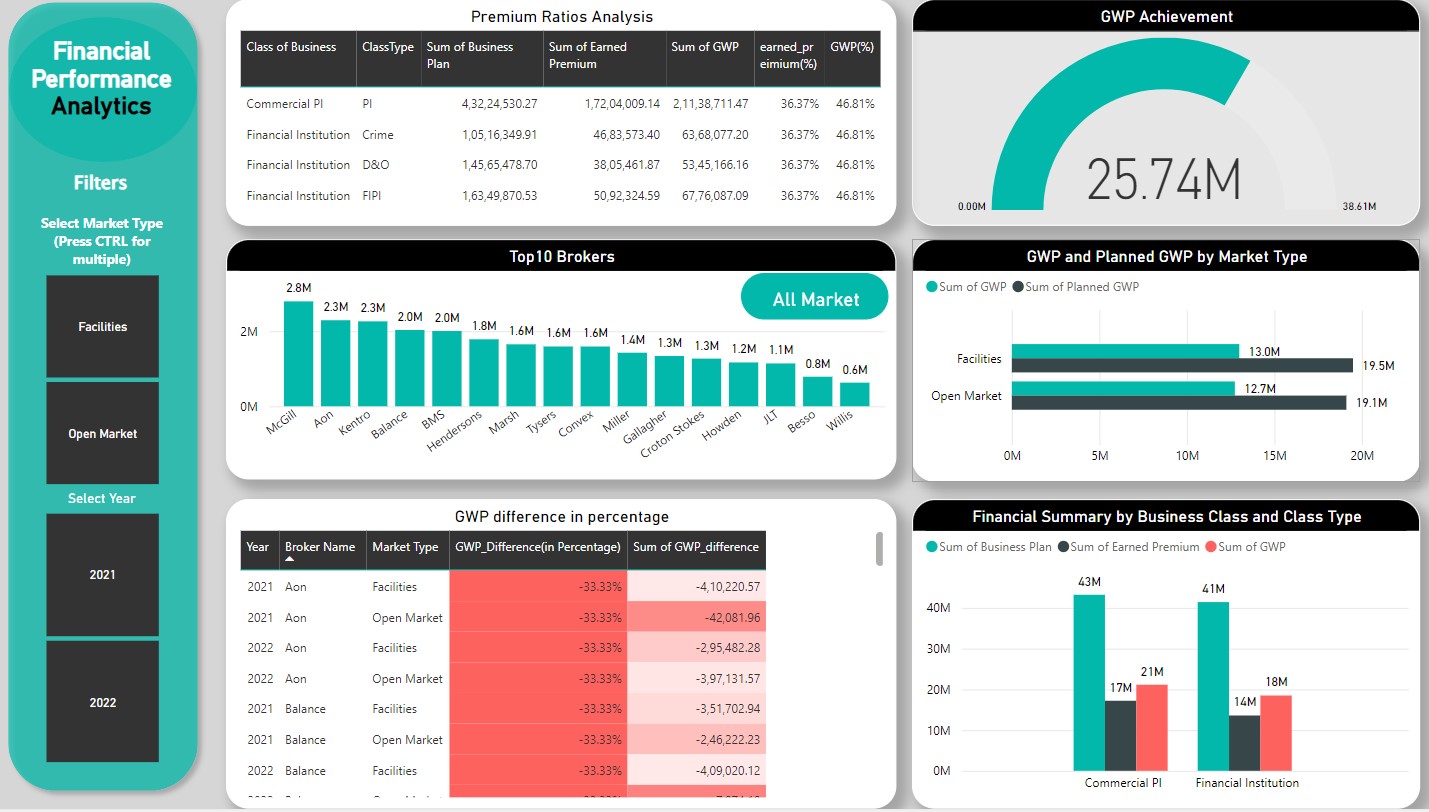This screenshot has width=1429, height=812.
Task: Select the 2022 year slicer
Action: click(102, 702)
